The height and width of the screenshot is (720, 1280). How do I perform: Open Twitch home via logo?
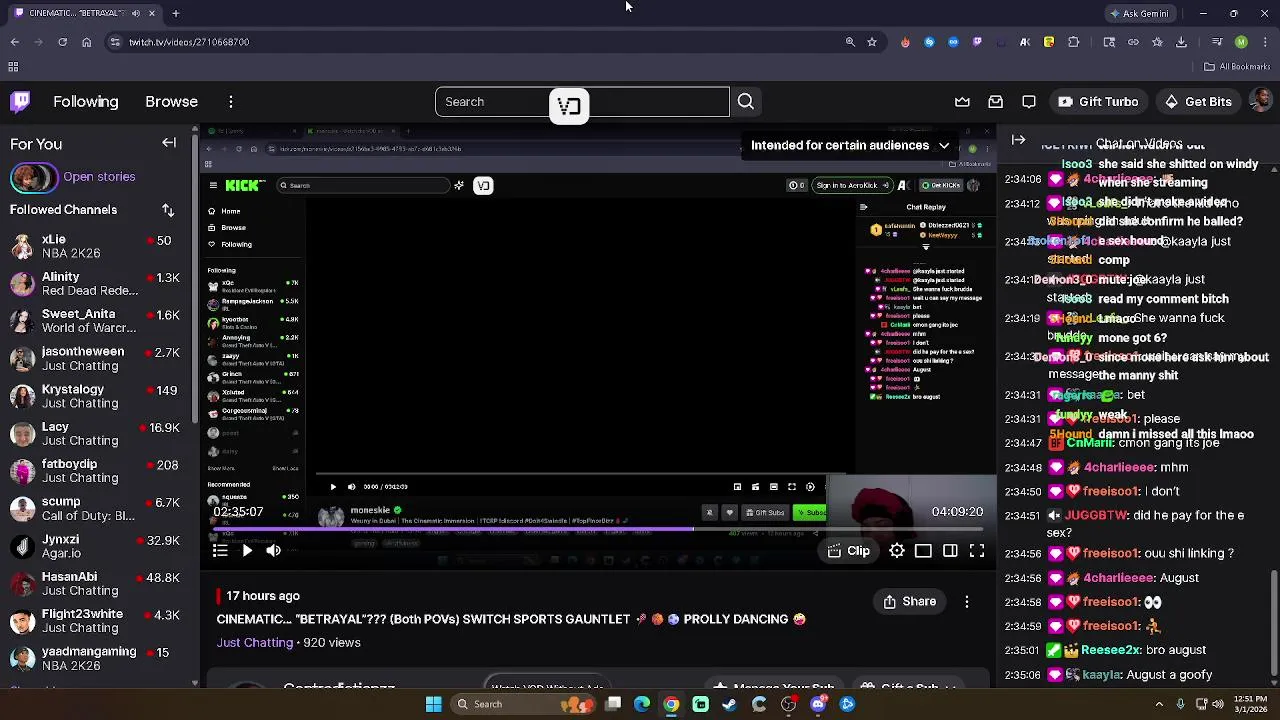click(20, 101)
